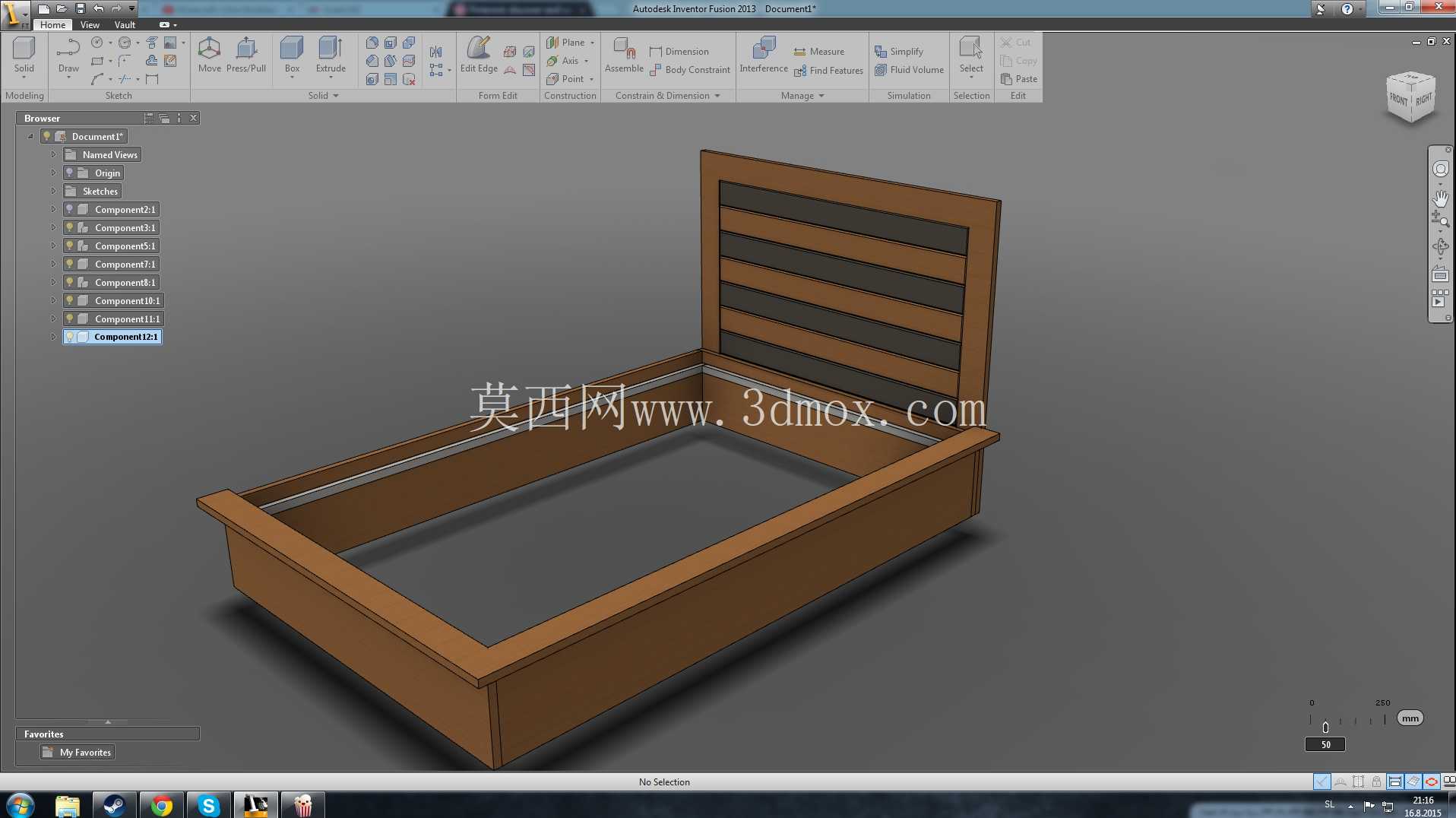Open the Draw sketch tool

pos(68,55)
